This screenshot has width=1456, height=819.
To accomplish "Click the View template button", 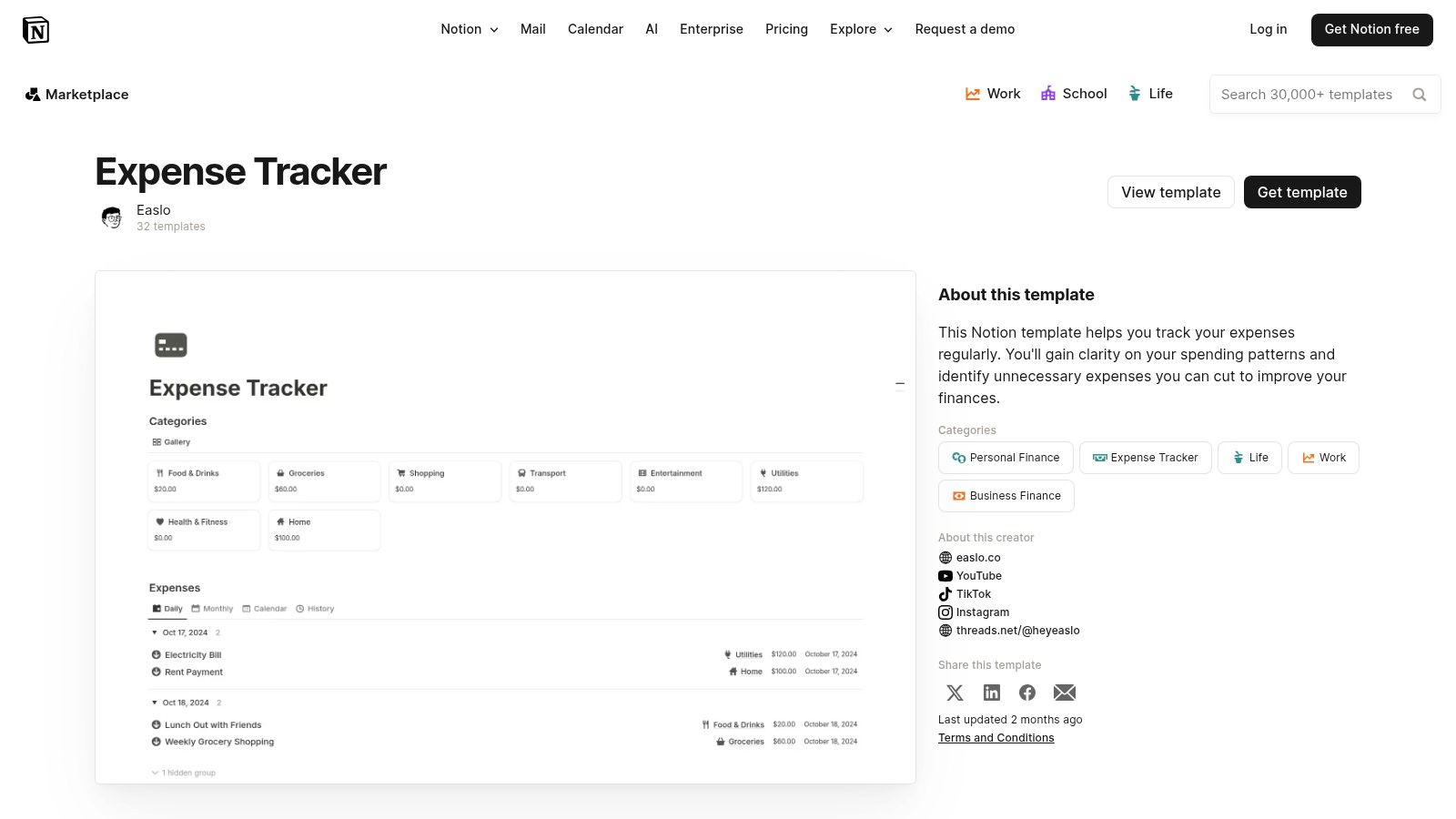I will click(1171, 192).
